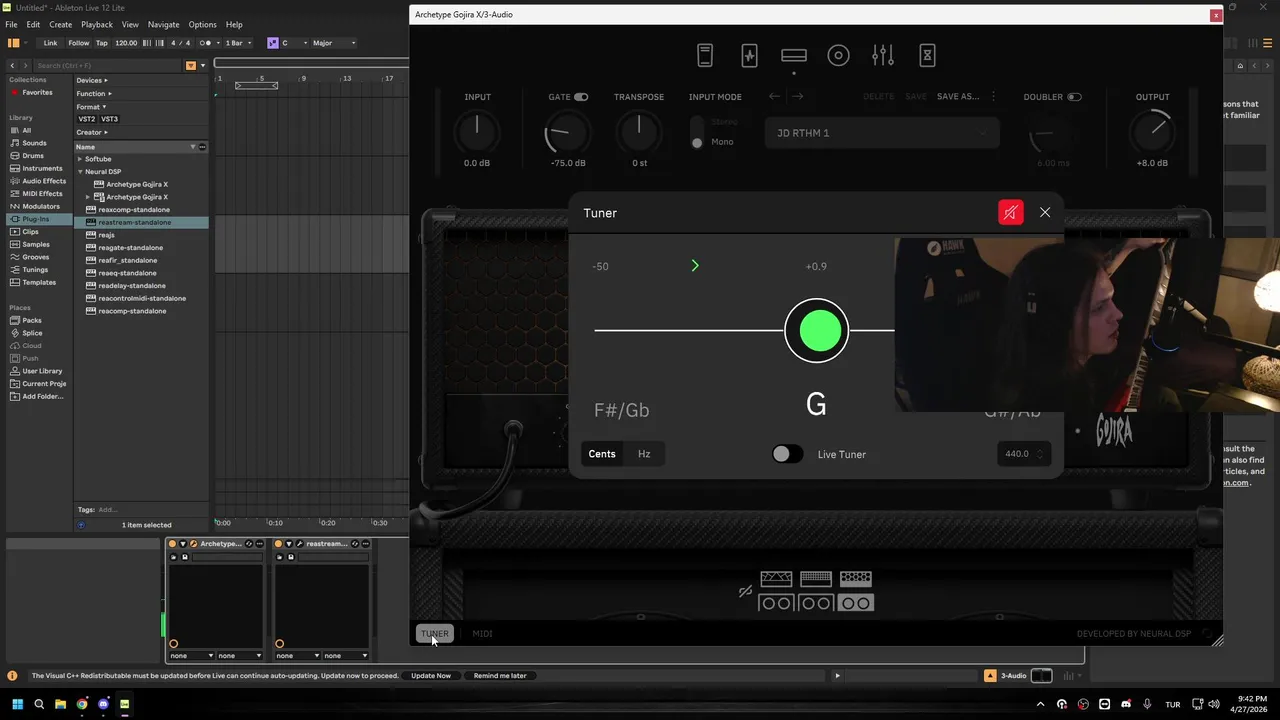Click the Input gain knob

[477, 133]
